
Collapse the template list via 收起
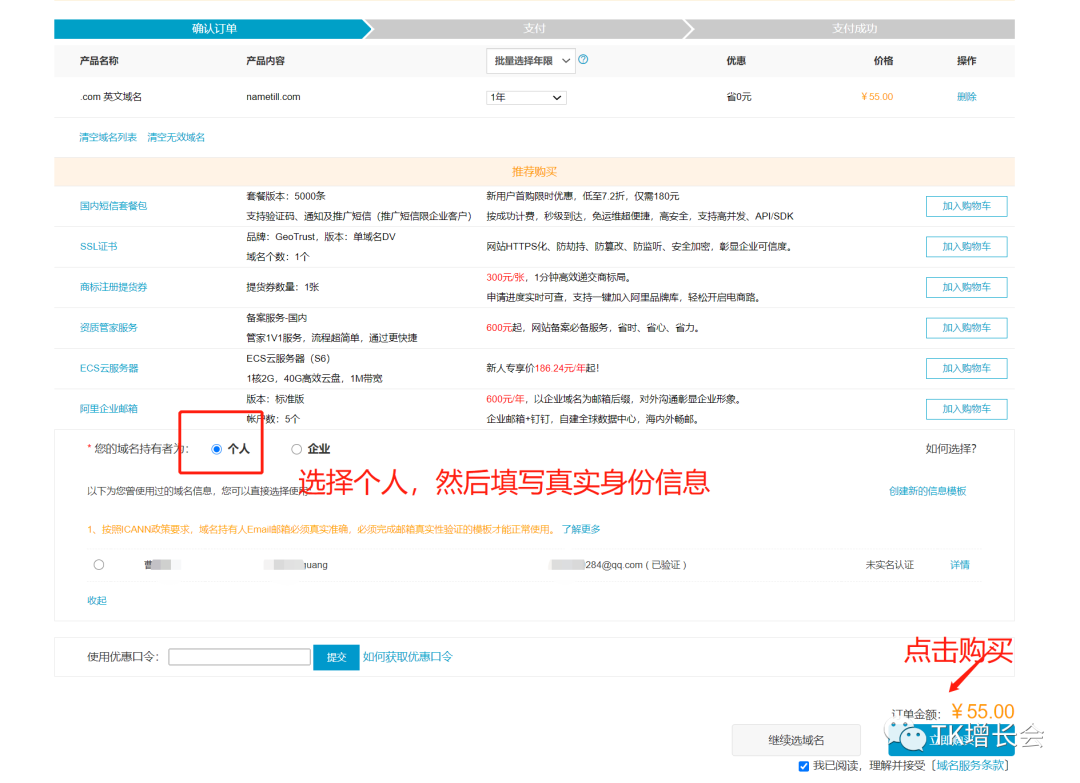pyautogui.click(x=96, y=600)
